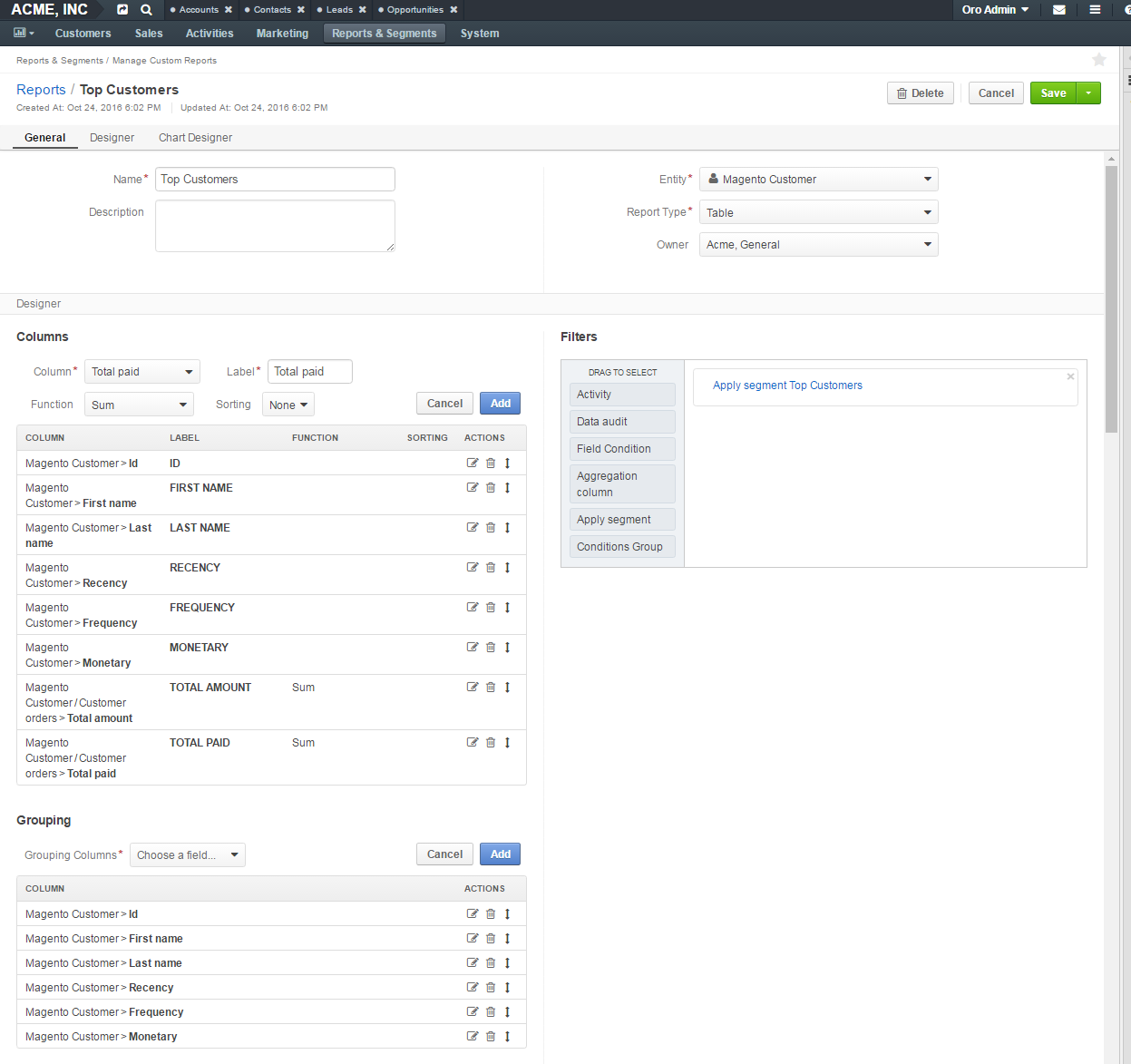1131x1064 pixels.
Task: Click in the Name input field
Action: pos(275,179)
